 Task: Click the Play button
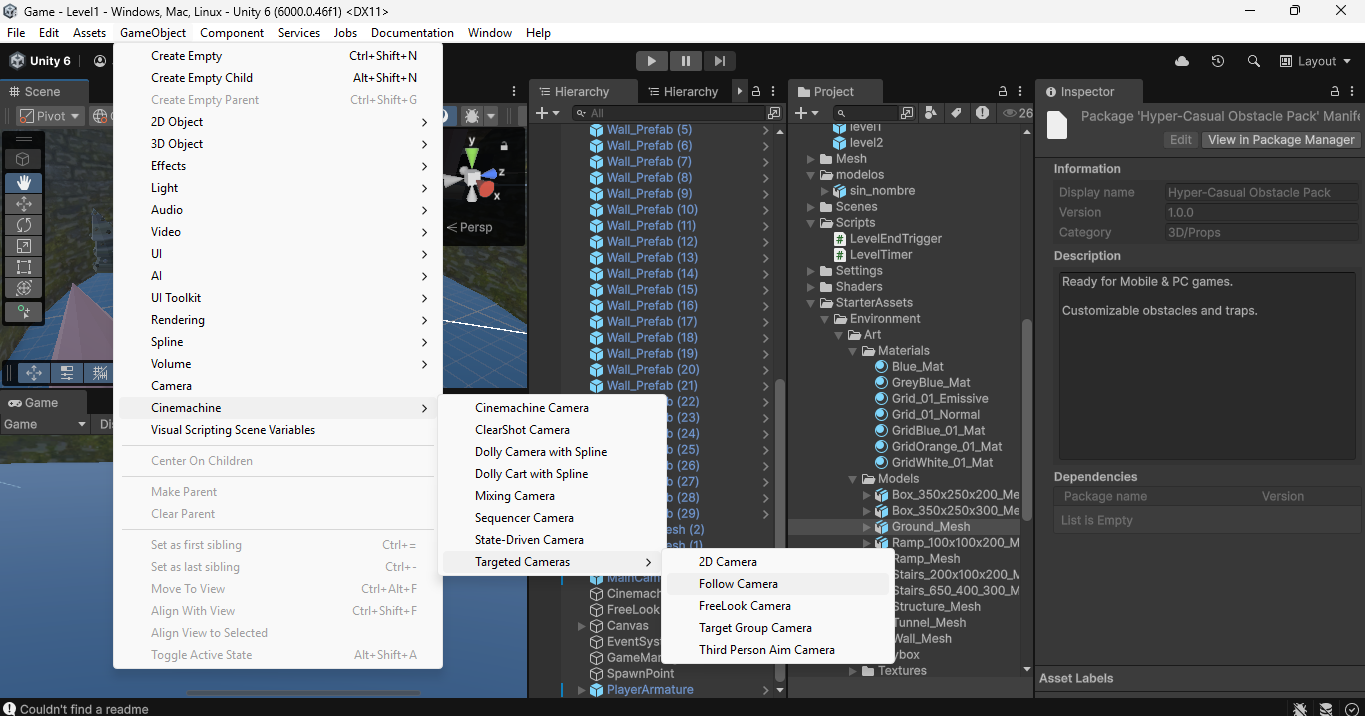click(x=651, y=61)
